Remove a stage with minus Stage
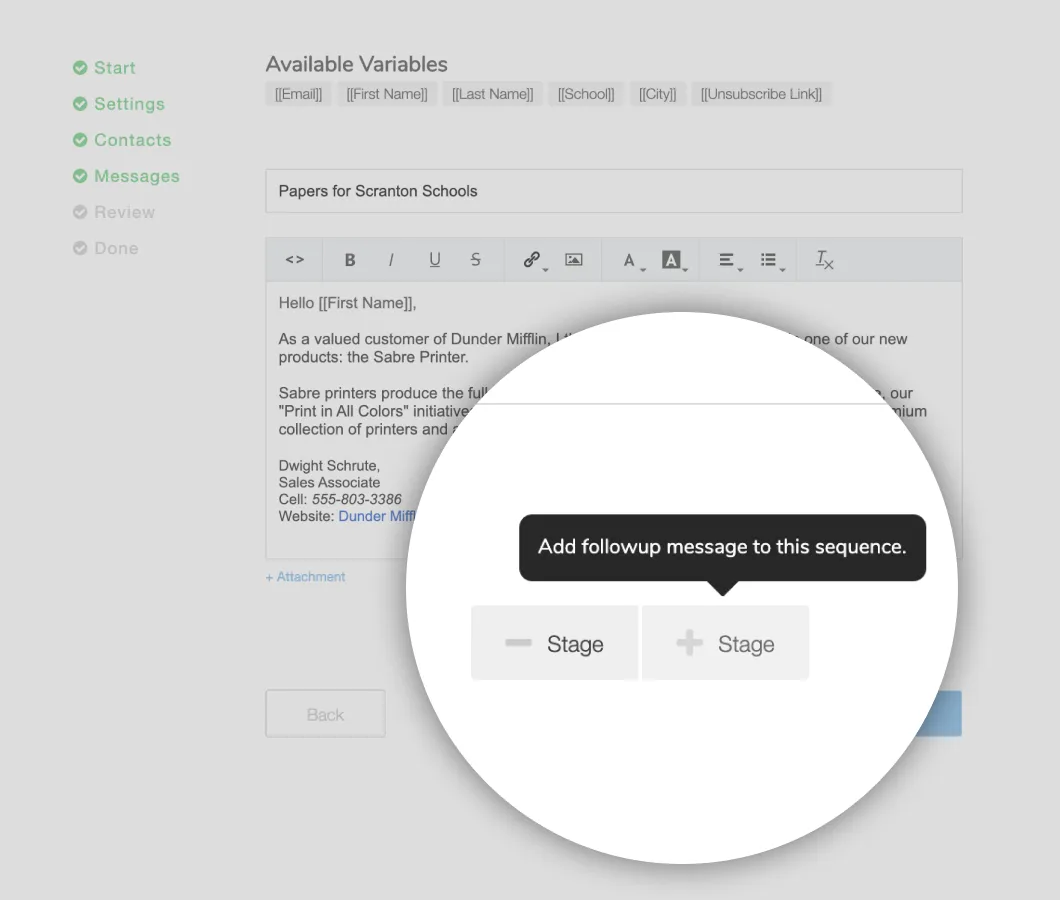The width and height of the screenshot is (1060, 900). 554,643
